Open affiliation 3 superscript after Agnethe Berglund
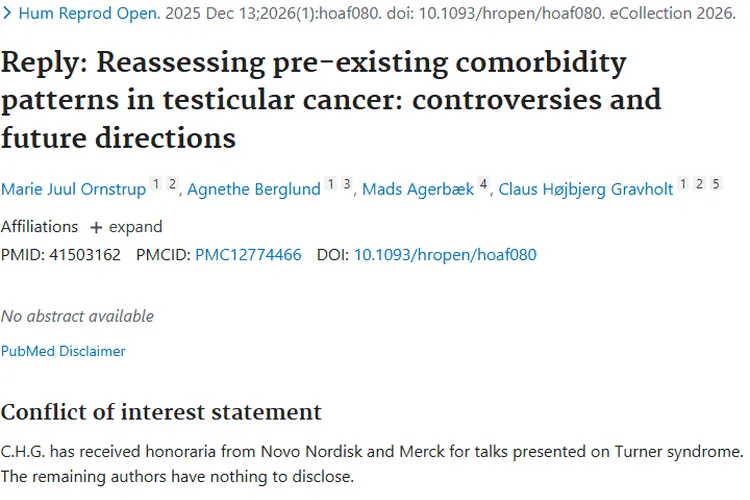750x500 pixels. pos(346,185)
